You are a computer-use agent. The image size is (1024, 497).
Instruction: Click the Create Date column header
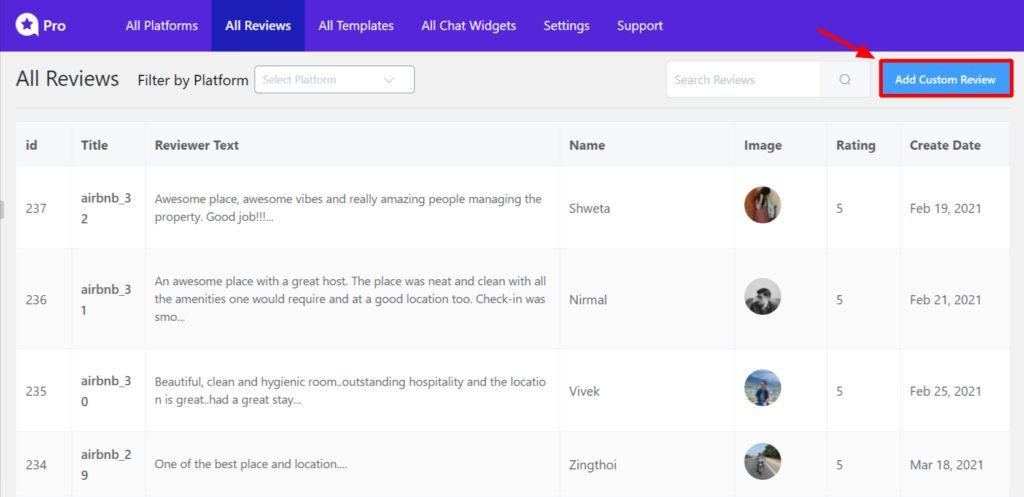pyautogui.click(x=945, y=145)
